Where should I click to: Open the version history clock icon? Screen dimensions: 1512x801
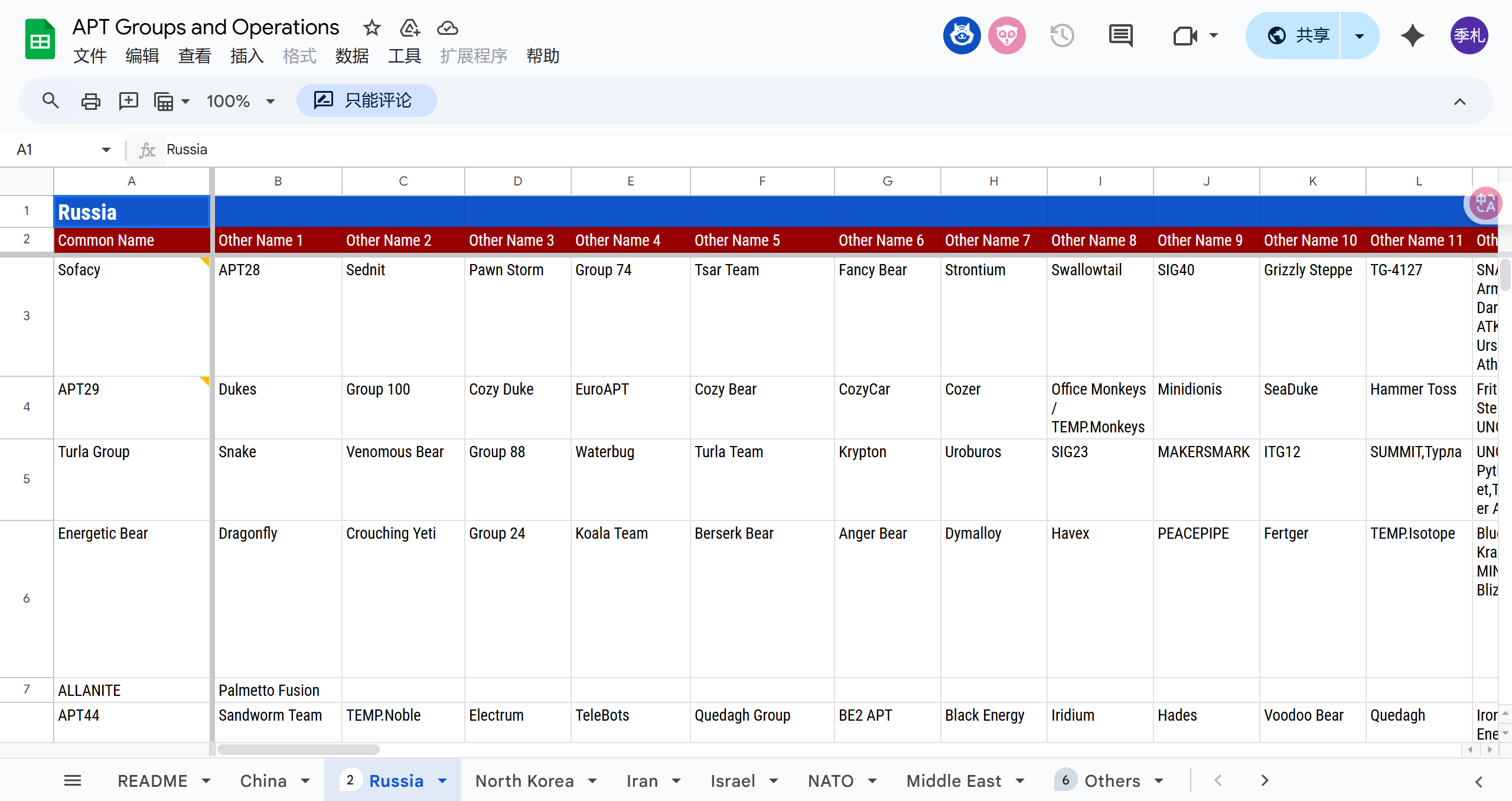(1061, 35)
